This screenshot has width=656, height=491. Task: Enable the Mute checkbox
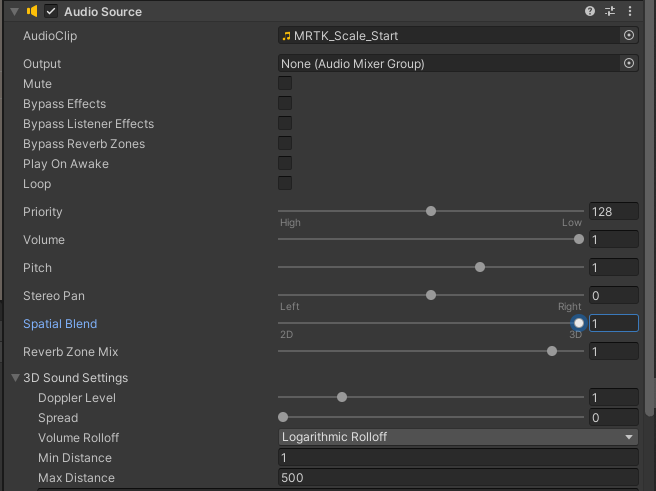pos(285,84)
